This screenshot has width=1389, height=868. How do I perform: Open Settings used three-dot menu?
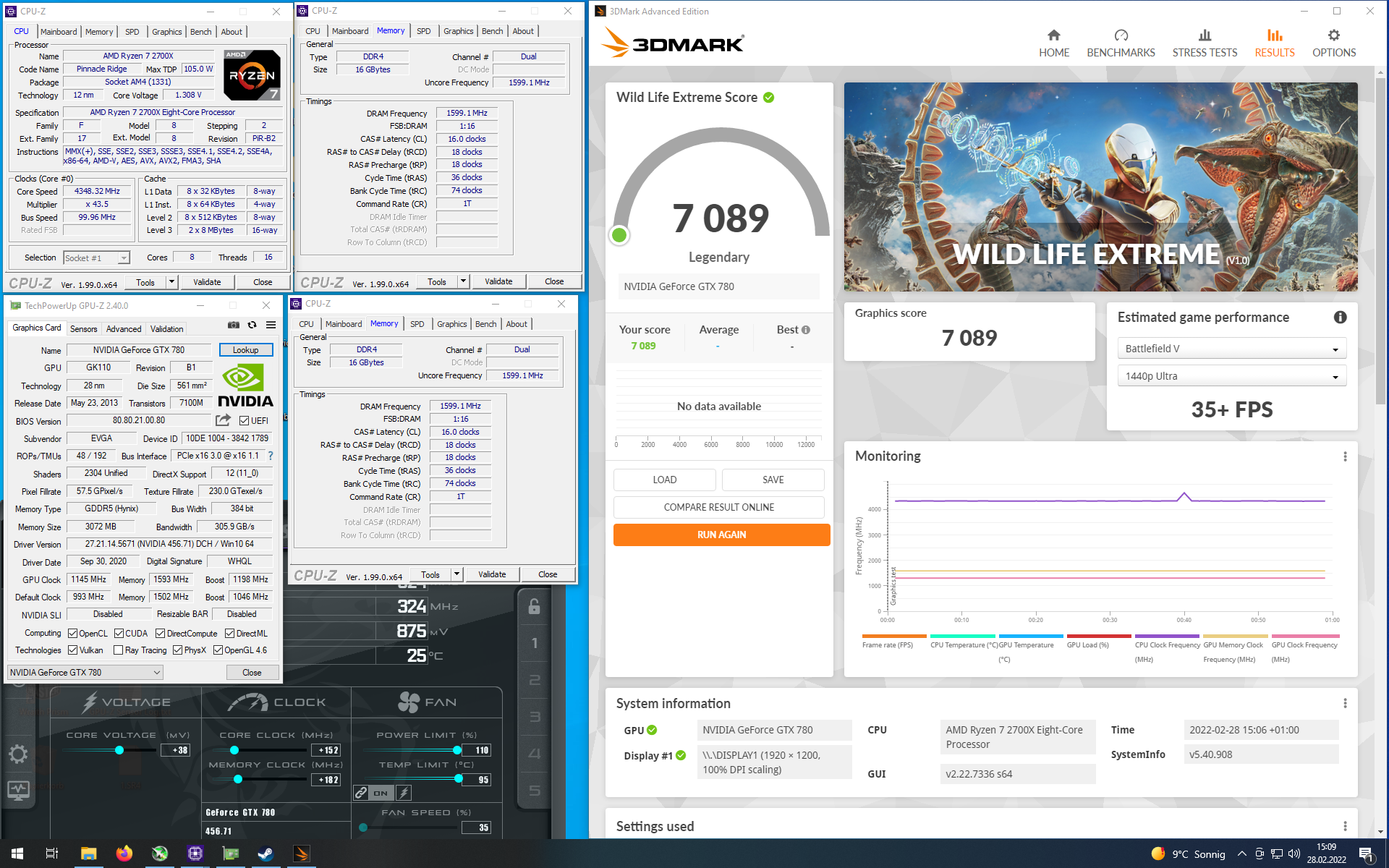pos(1345,826)
